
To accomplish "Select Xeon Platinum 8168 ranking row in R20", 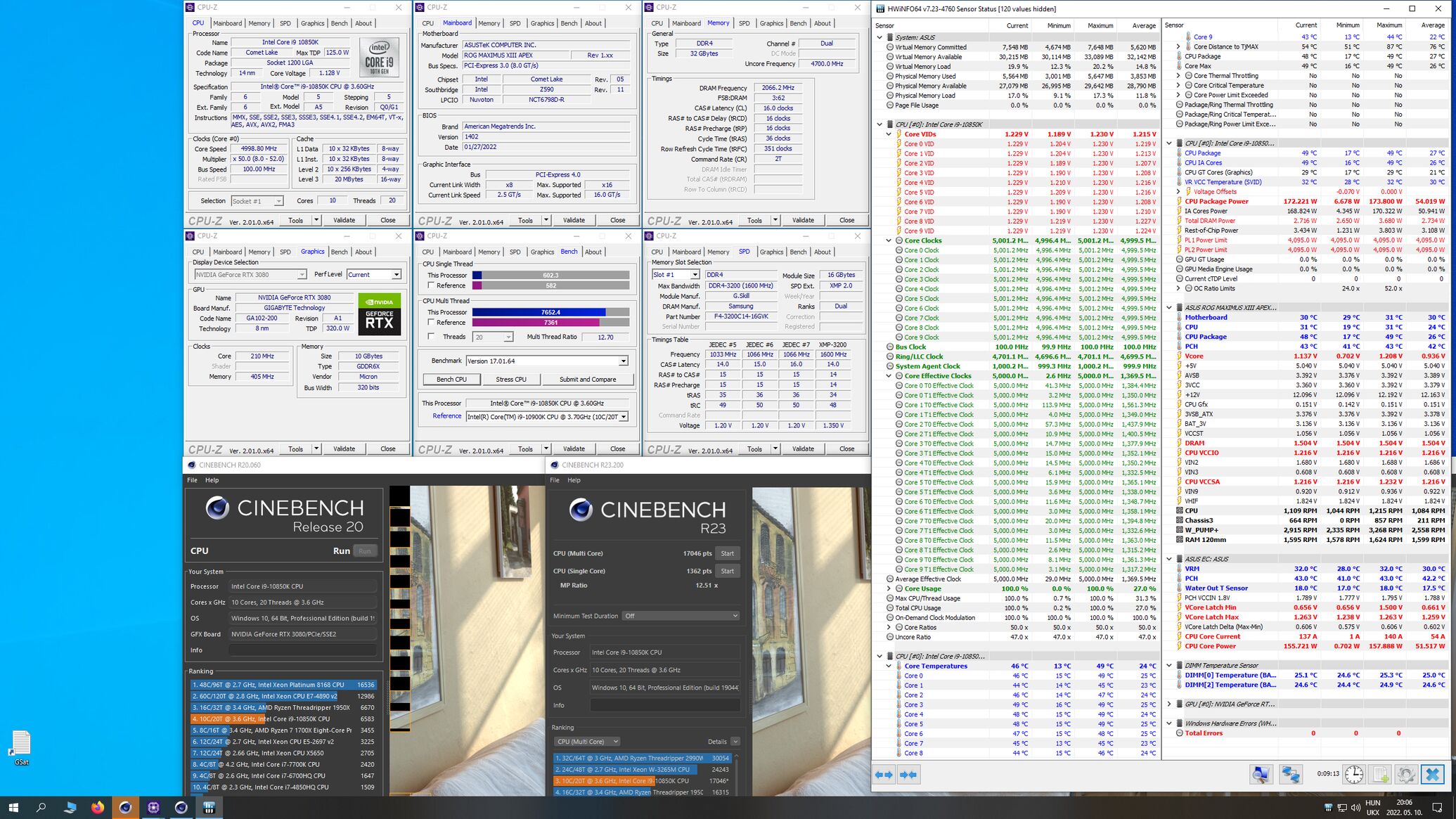I will pyautogui.click(x=283, y=685).
